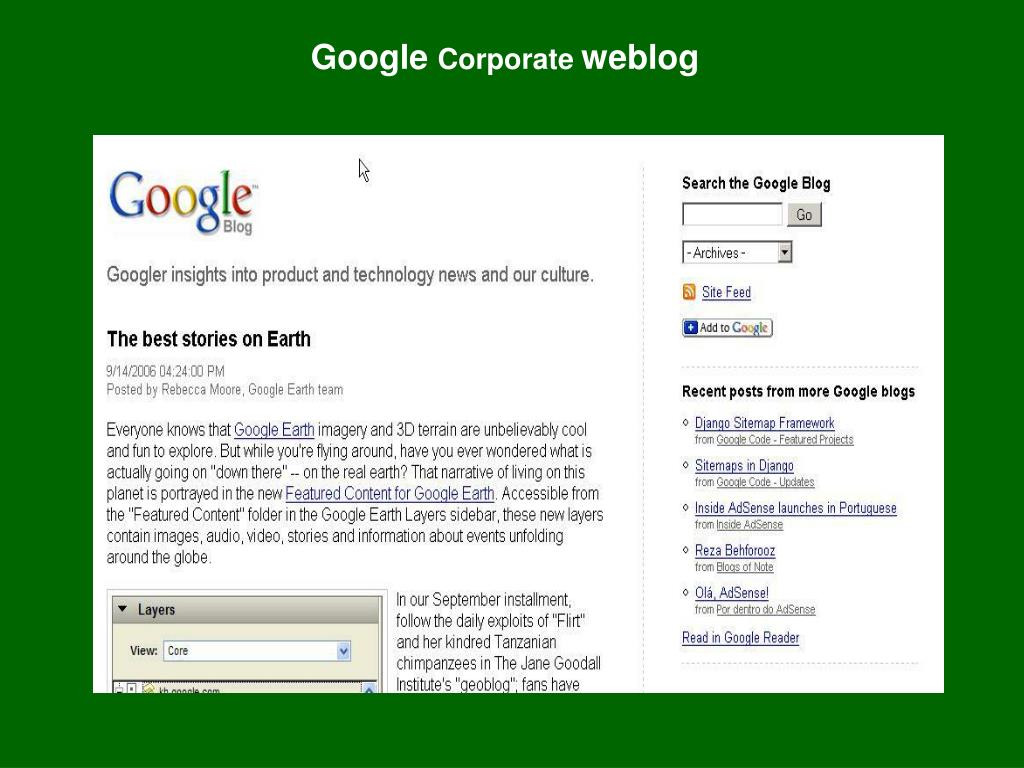Click the Add to Google badge
Screen dimensions: 1024x768
pyautogui.click(x=728, y=328)
